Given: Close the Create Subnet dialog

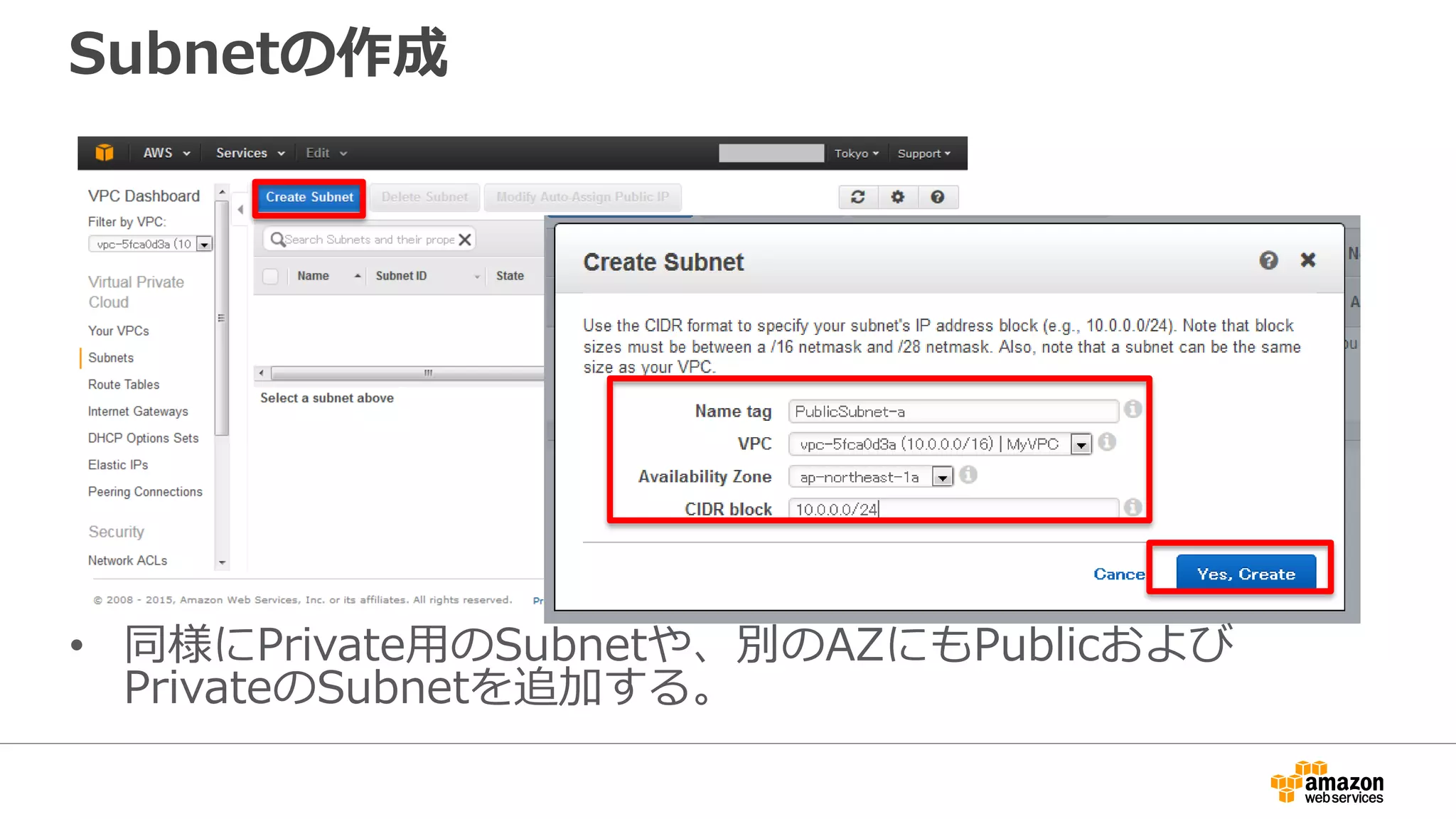Looking at the screenshot, I should tap(1308, 260).
